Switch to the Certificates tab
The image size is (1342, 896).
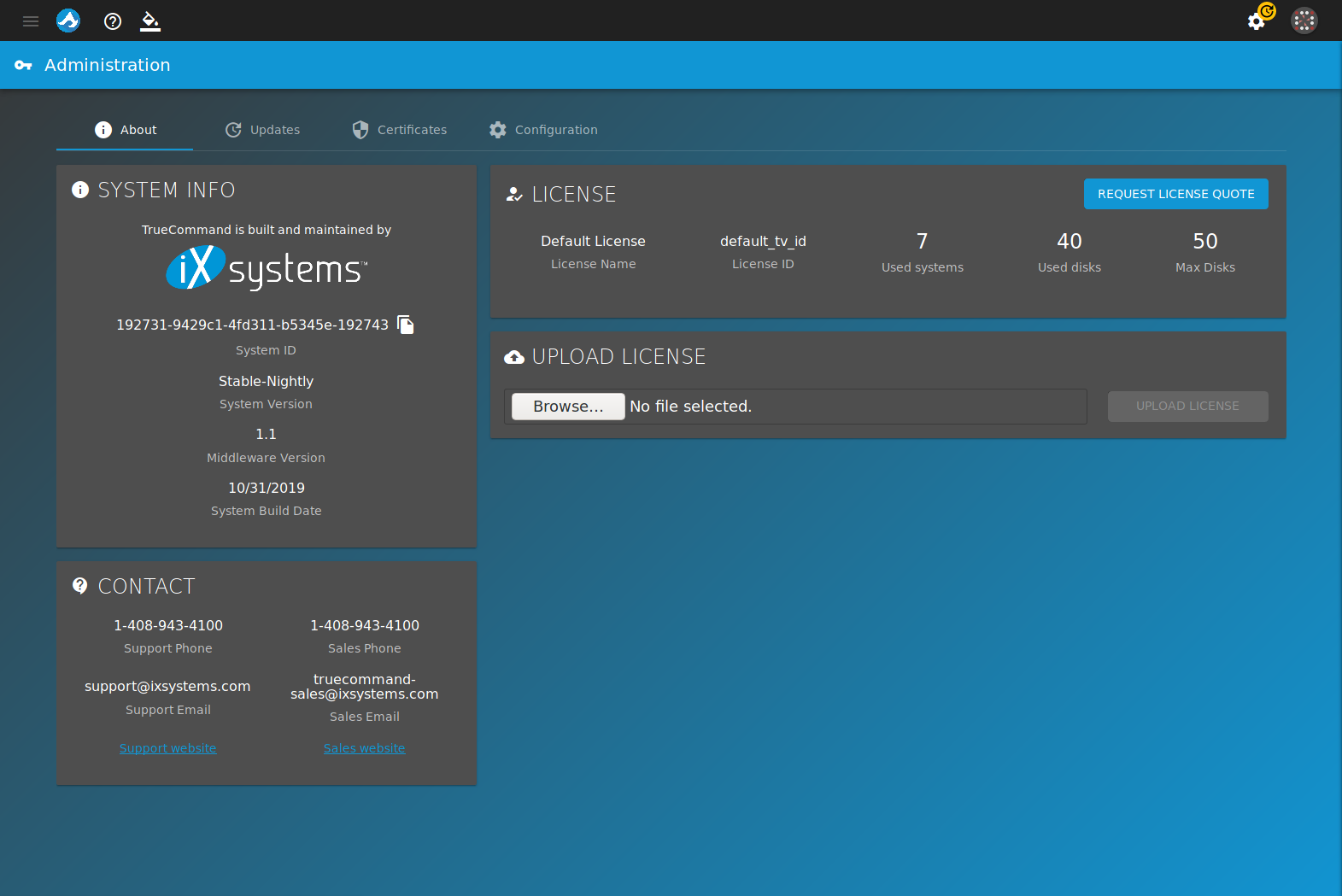tap(400, 130)
